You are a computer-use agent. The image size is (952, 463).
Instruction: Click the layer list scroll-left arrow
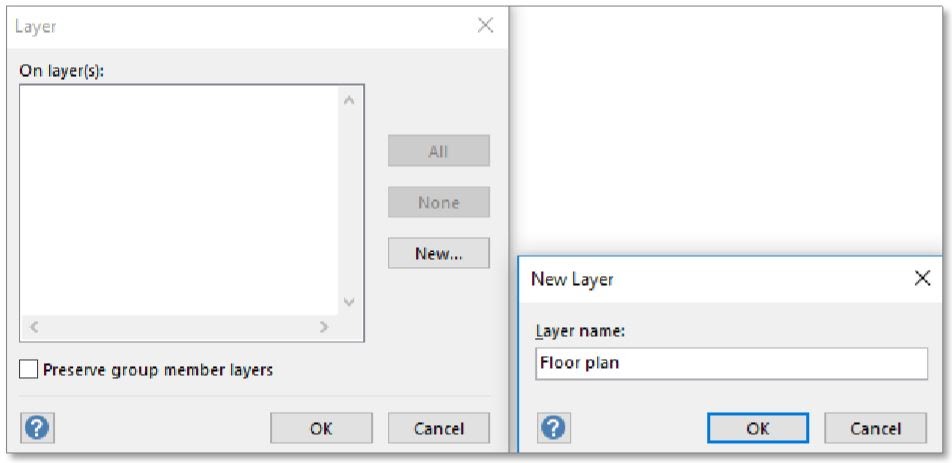[34, 327]
